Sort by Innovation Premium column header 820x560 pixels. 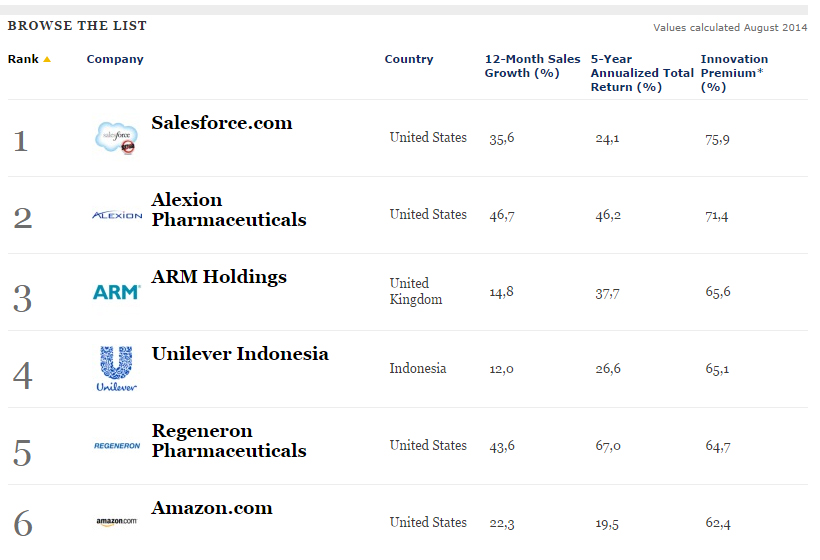tap(734, 73)
